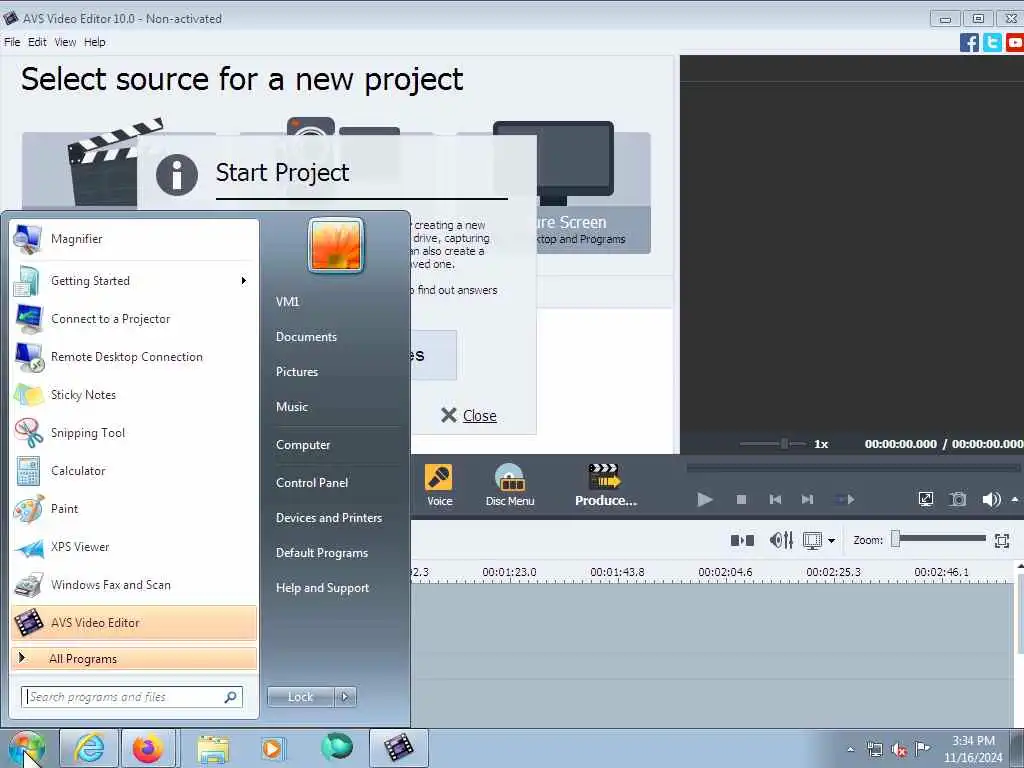The width and height of the screenshot is (1024, 768).
Task: Open the File menu
Action: click(12, 42)
